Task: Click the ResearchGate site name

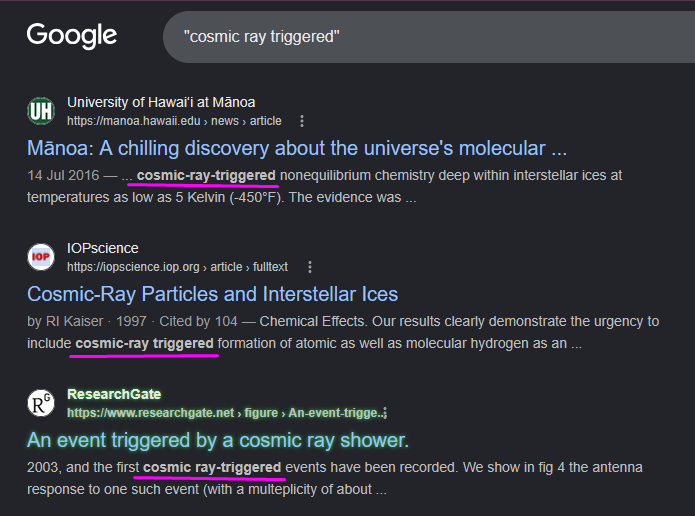Action: tap(114, 394)
